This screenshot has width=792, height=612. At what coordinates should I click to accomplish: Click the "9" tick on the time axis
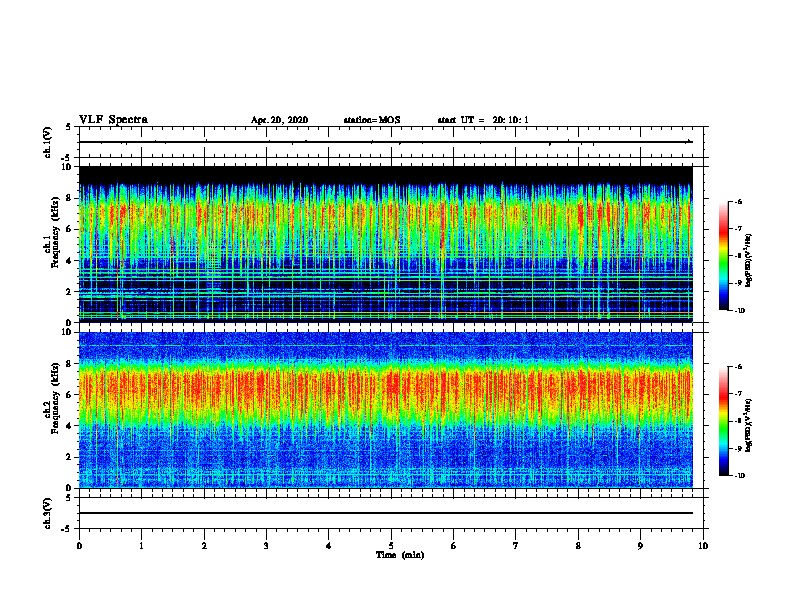640,546
